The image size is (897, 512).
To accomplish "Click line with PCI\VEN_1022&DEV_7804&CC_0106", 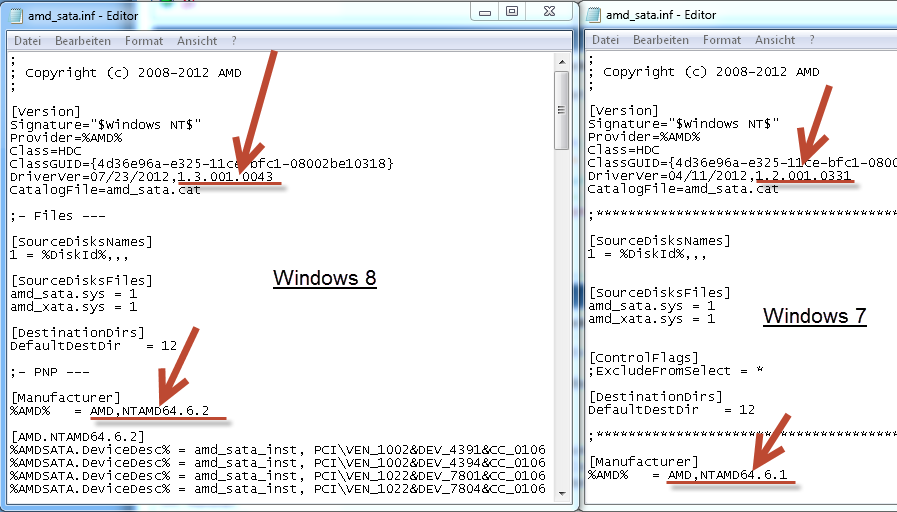I will tap(277, 489).
